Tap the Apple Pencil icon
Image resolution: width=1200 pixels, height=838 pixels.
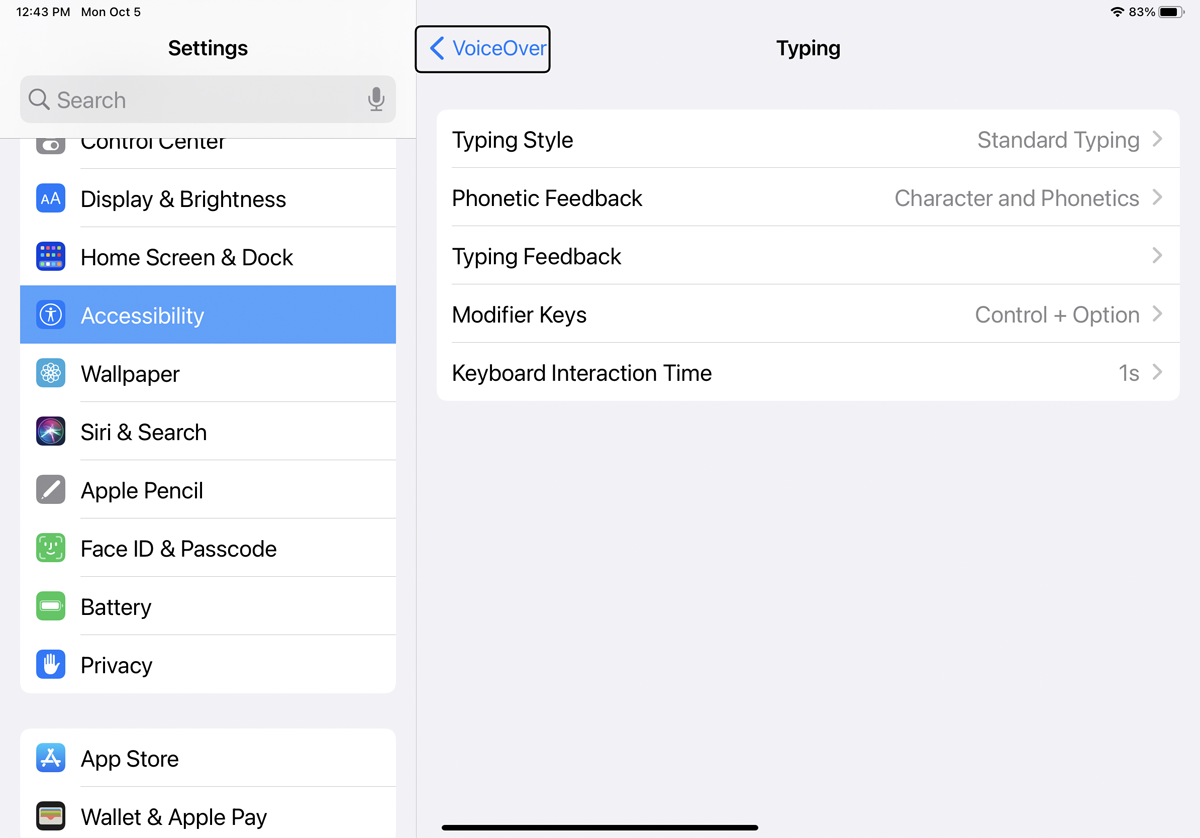coord(51,489)
